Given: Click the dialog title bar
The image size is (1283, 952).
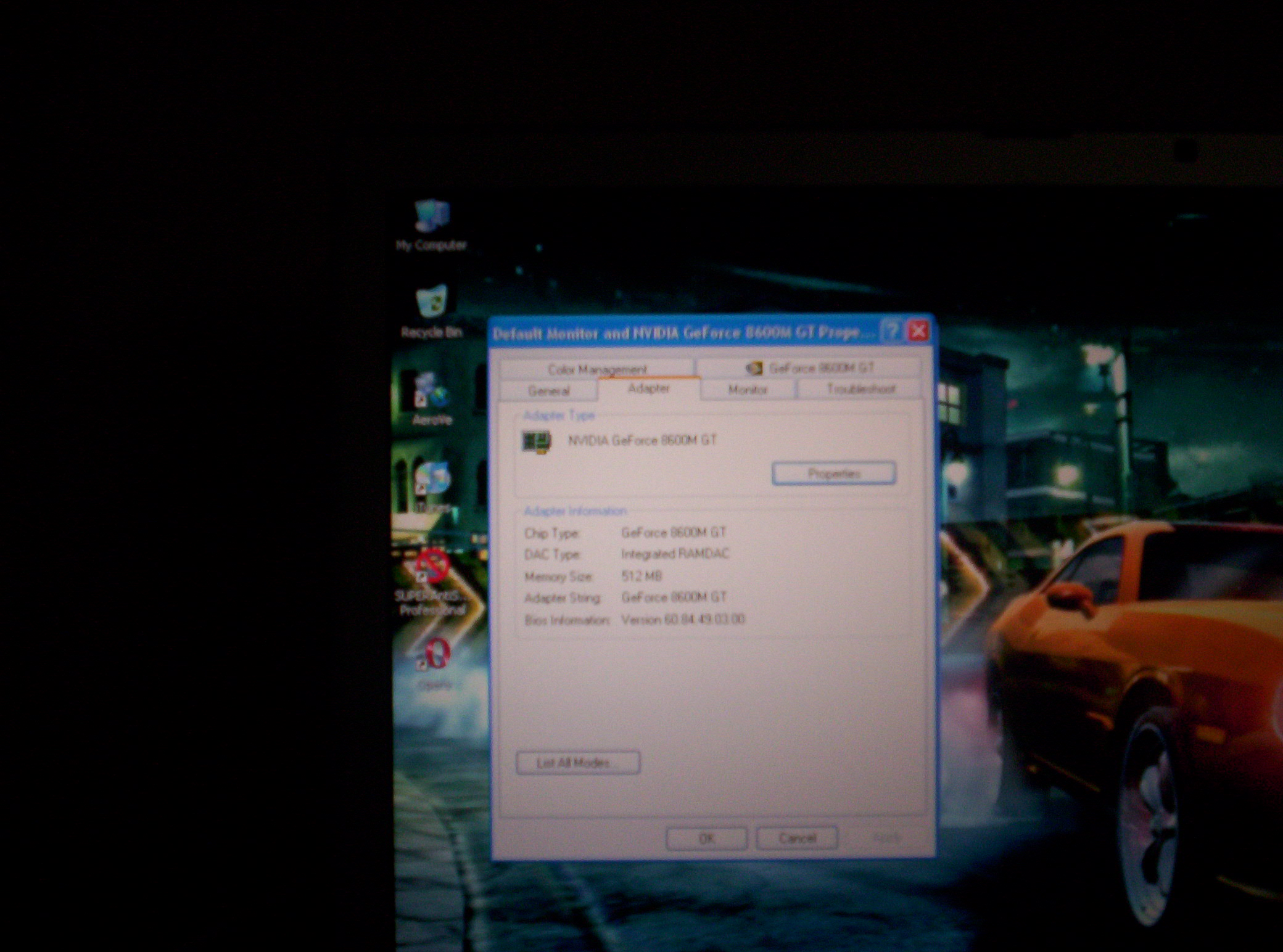Looking at the screenshot, I should point(679,333).
